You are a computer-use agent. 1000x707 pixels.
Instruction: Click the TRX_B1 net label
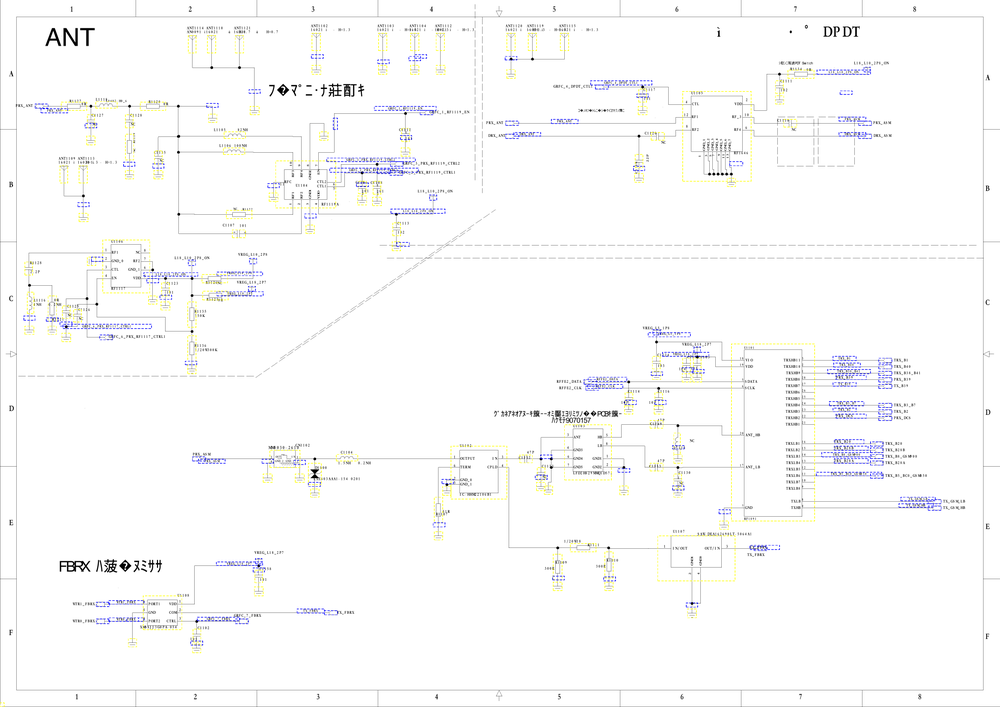pos(901,360)
